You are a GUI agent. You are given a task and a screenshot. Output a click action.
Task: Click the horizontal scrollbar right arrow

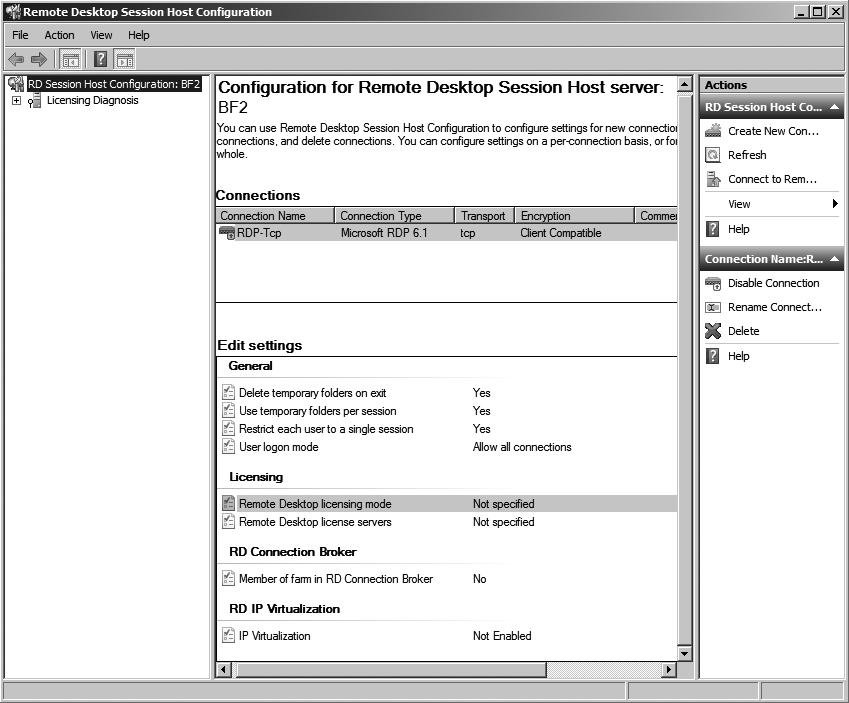point(669,669)
